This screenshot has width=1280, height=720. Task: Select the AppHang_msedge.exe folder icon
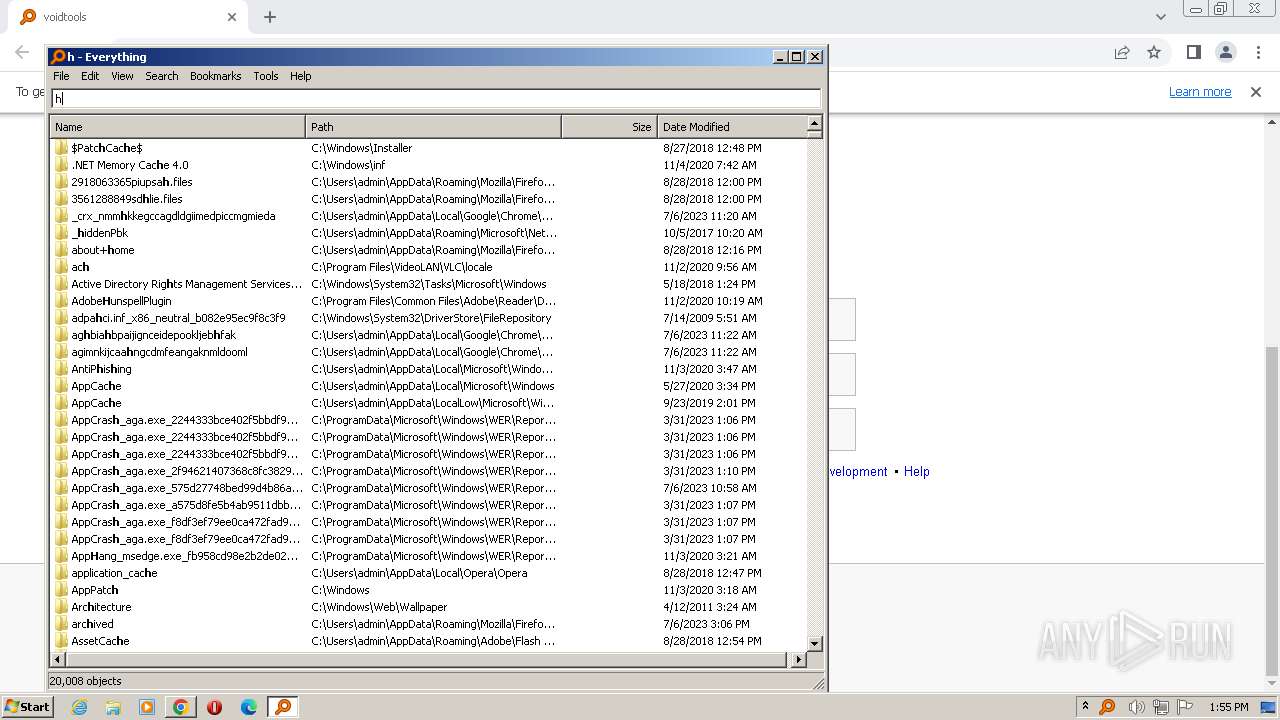pyautogui.click(x=61, y=556)
